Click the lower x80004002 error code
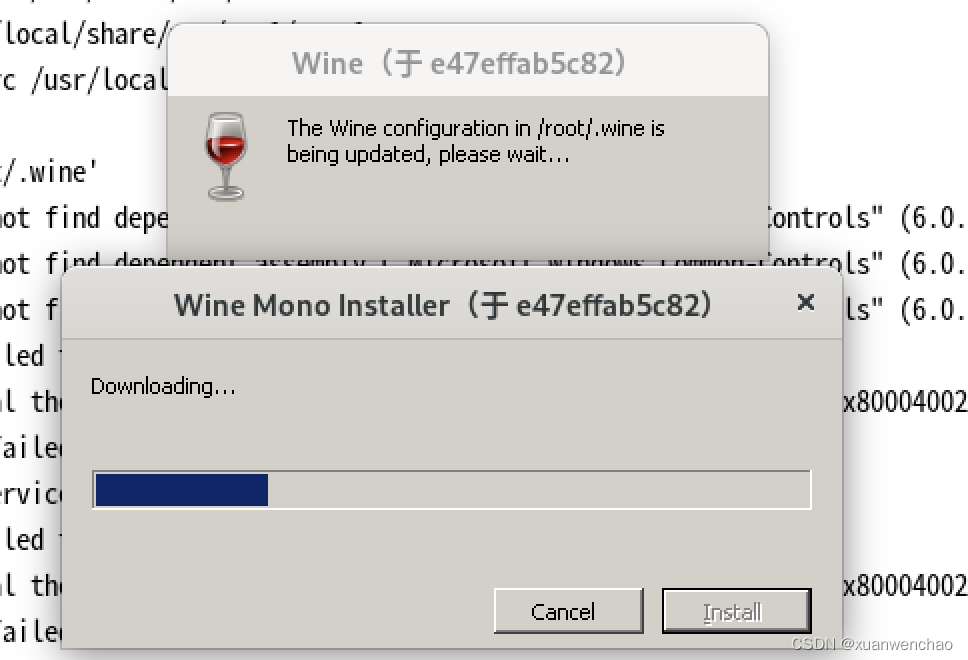Screen dimensions: 968x660 [x=905, y=585]
